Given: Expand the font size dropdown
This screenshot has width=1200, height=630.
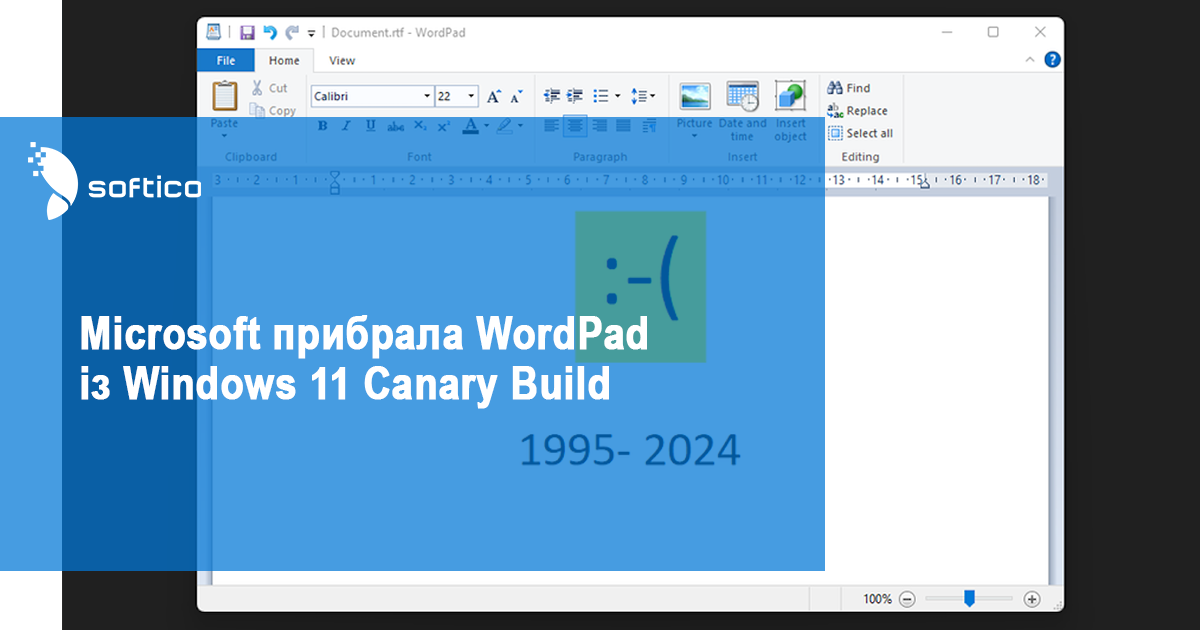Looking at the screenshot, I should tap(472, 97).
